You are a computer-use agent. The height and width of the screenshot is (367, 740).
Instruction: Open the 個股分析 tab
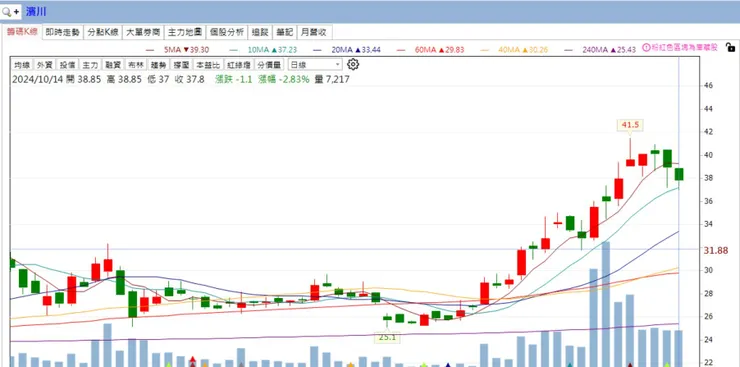click(x=227, y=32)
